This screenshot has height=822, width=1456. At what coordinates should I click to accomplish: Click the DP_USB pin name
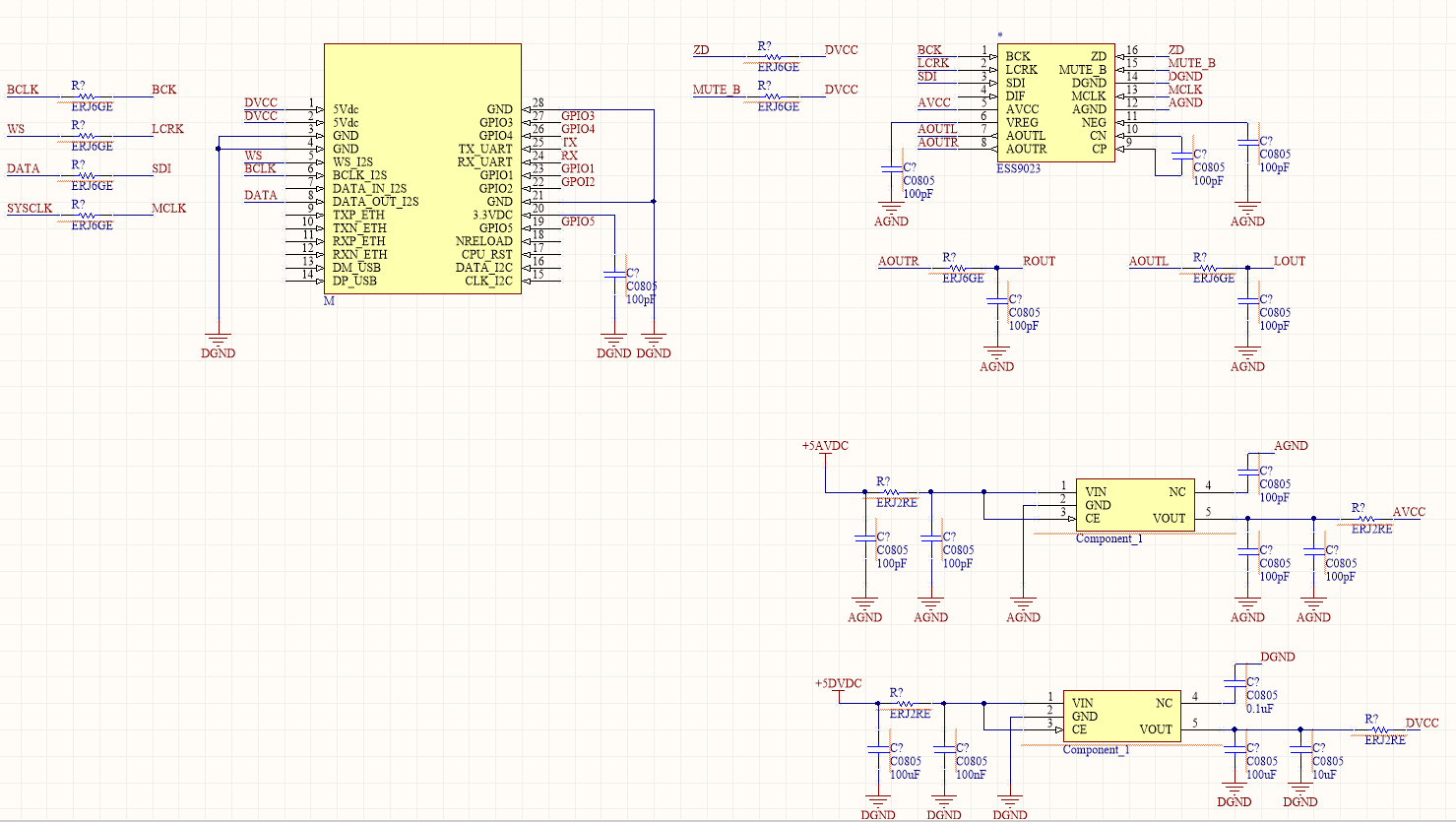(354, 282)
